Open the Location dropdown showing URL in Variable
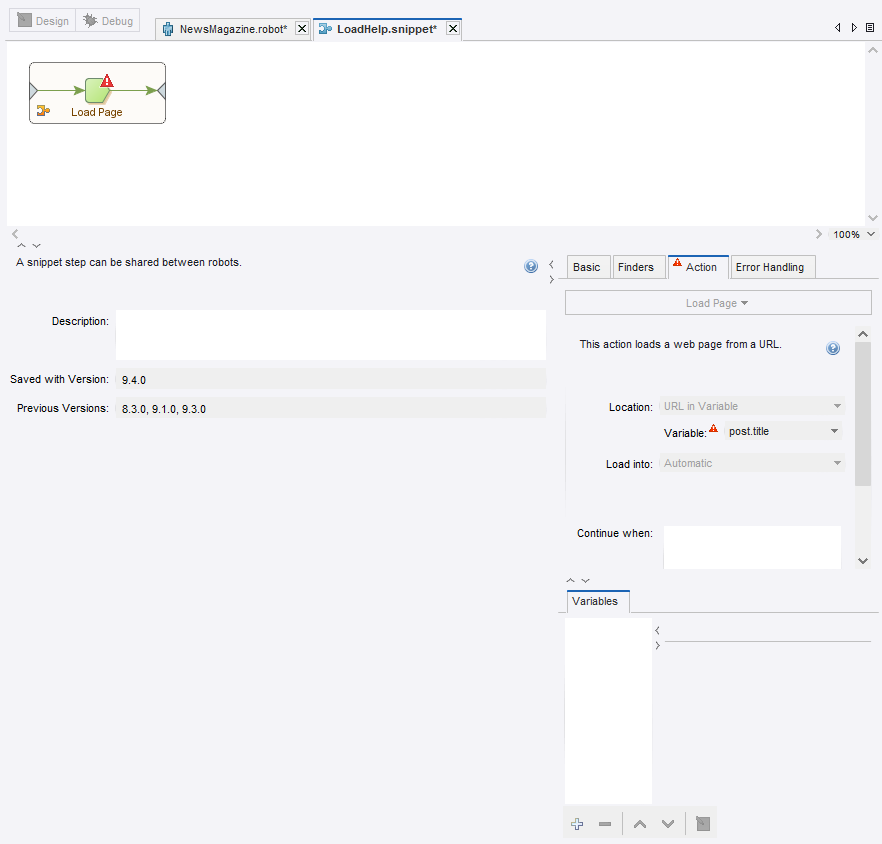882x844 pixels. (751, 405)
